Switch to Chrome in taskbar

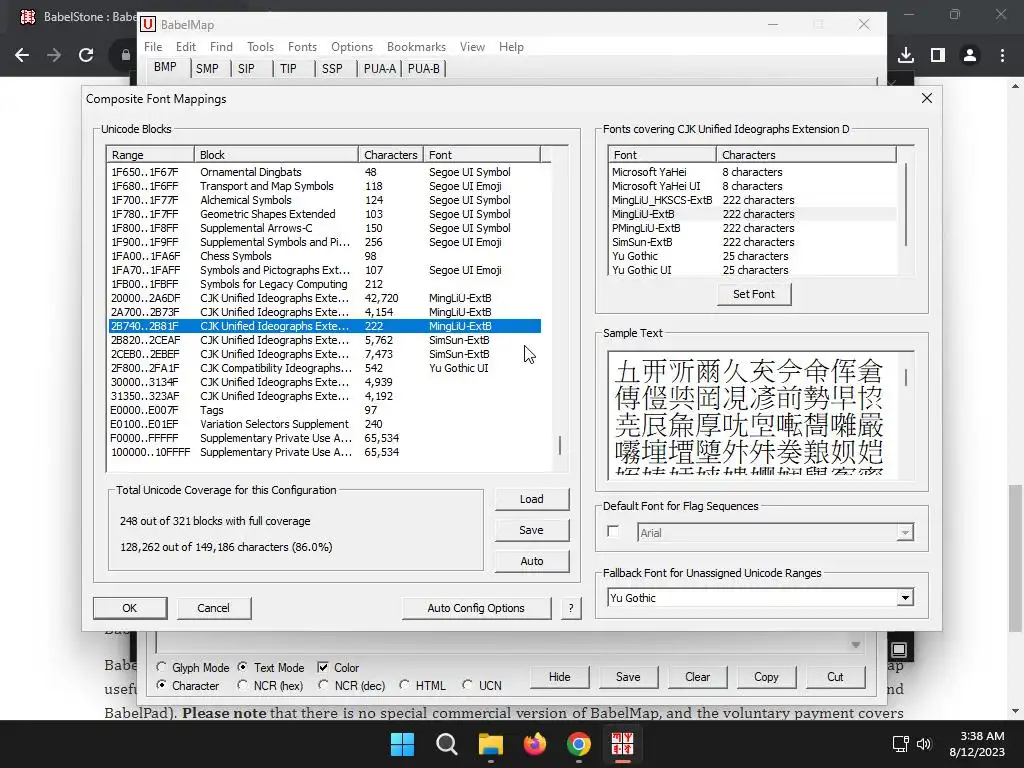click(x=579, y=744)
